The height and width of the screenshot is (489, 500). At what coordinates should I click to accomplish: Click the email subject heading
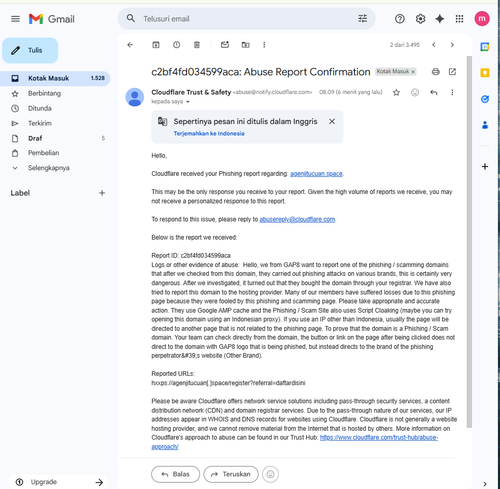tap(261, 72)
